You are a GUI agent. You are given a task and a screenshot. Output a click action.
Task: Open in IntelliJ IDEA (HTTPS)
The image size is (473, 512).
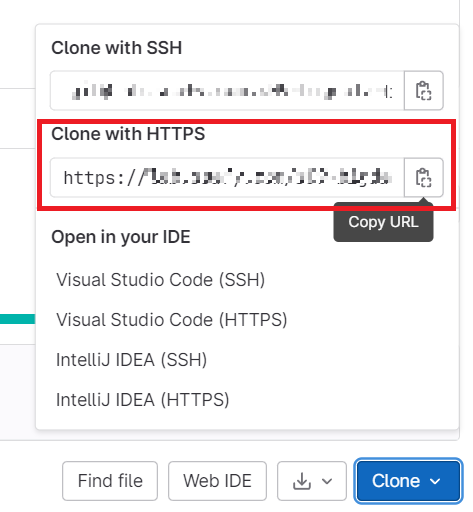point(143,400)
